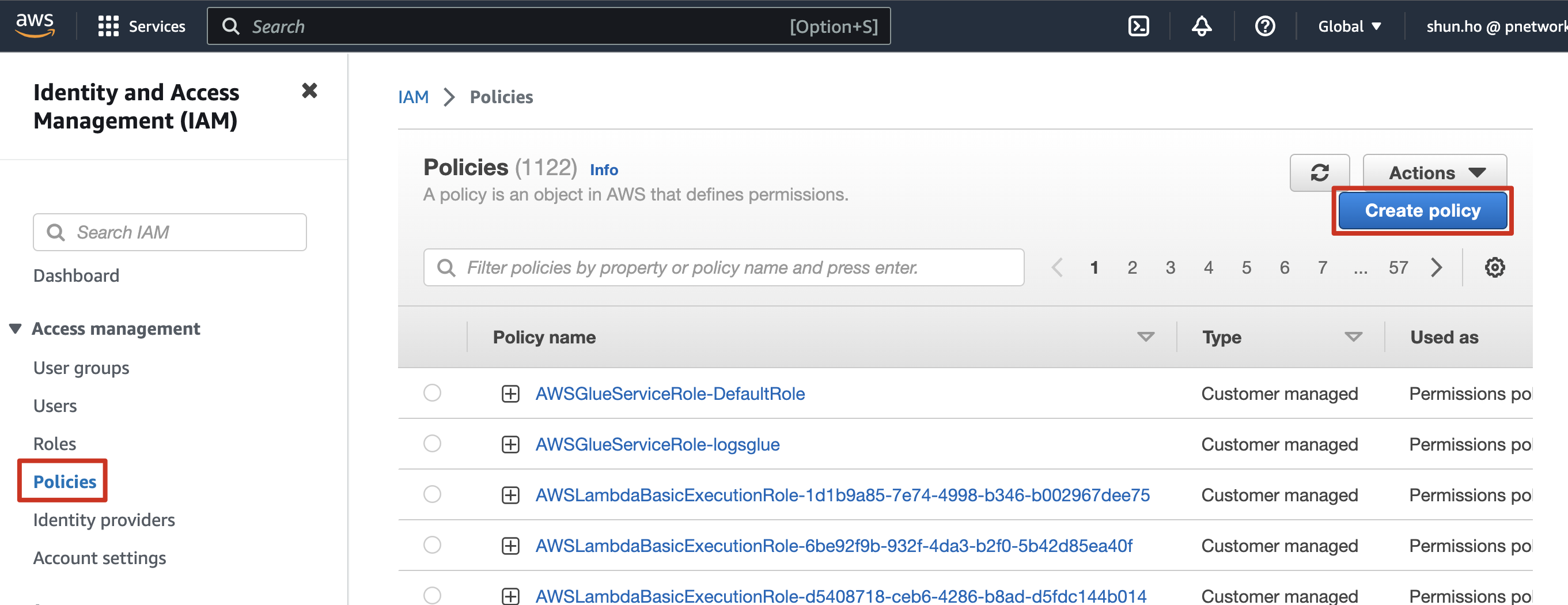The height and width of the screenshot is (605, 1568).
Task: Click the Create policy button
Action: (x=1422, y=210)
